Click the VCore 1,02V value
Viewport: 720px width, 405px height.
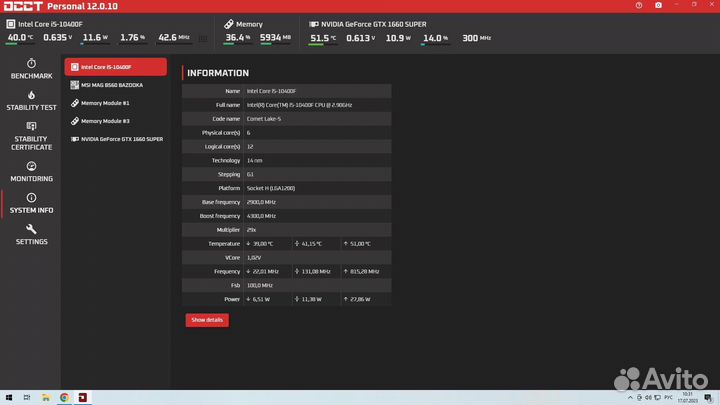253,258
